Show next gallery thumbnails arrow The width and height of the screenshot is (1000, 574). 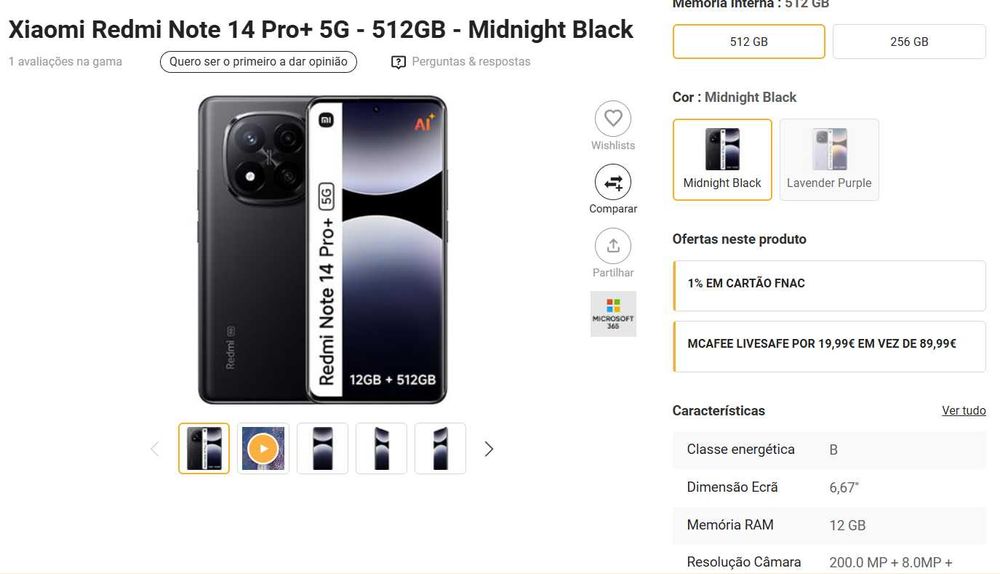coord(489,449)
